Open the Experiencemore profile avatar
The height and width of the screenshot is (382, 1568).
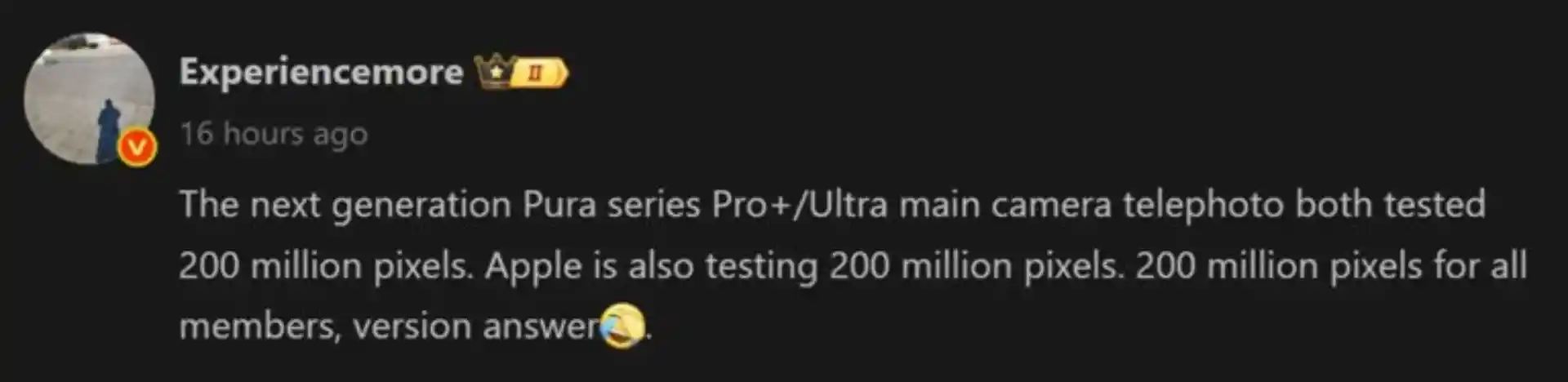89,98
